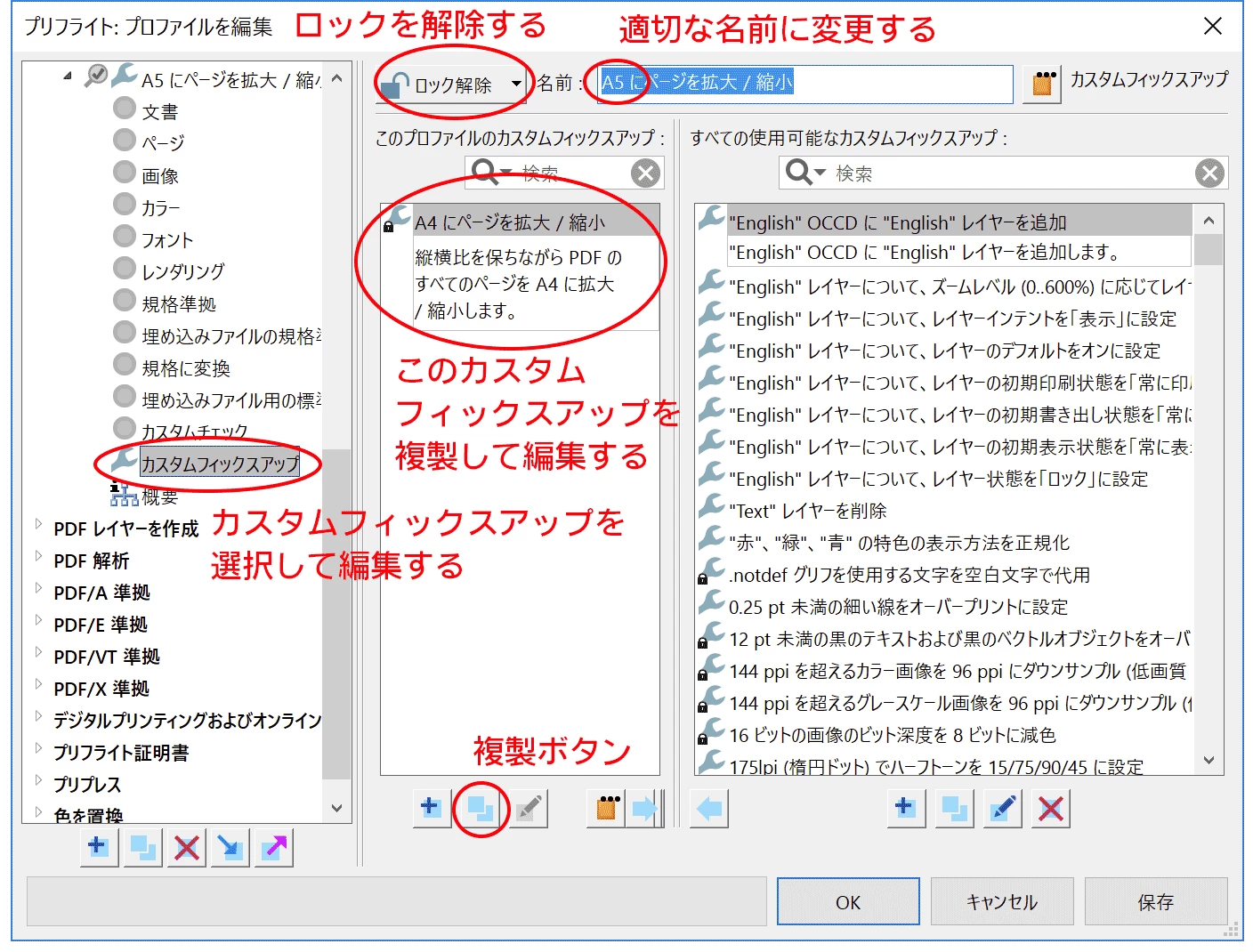Expand the PDF/VT 準拠 group

pos(38,652)
